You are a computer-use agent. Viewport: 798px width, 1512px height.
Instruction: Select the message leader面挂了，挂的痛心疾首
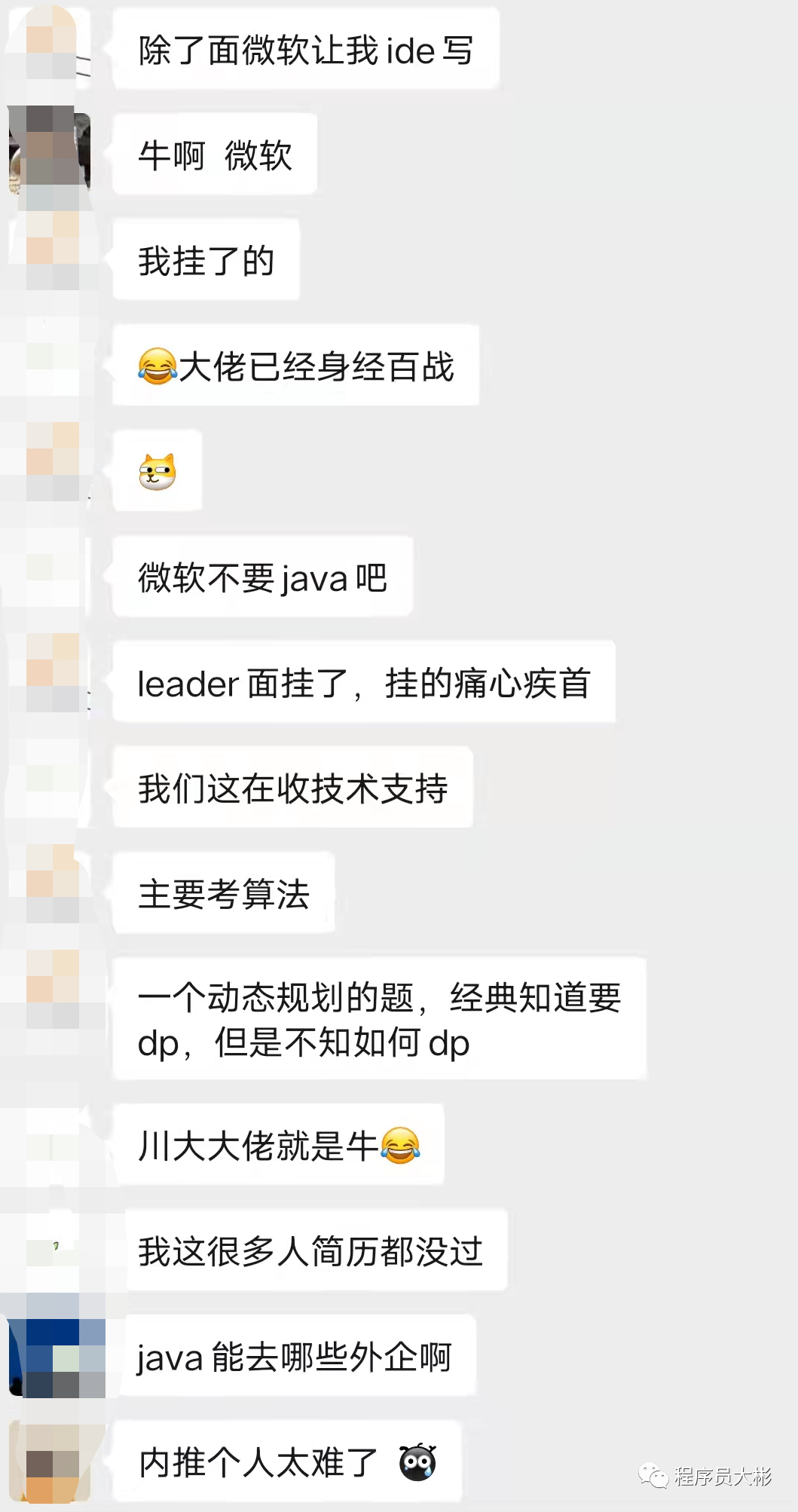pyautogui.click(x=364, y=683)
